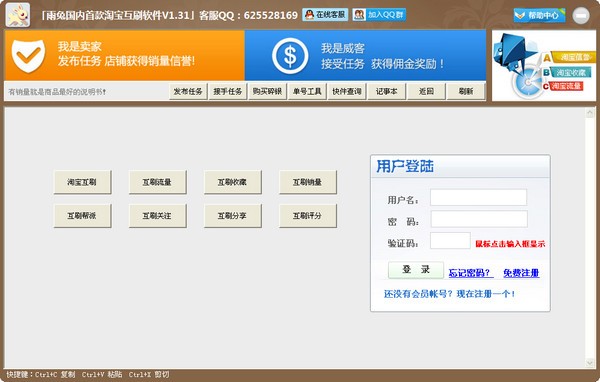
Task: Select 淘宝收藏 option B in the promo graphic
Action: tap(567, 72)
